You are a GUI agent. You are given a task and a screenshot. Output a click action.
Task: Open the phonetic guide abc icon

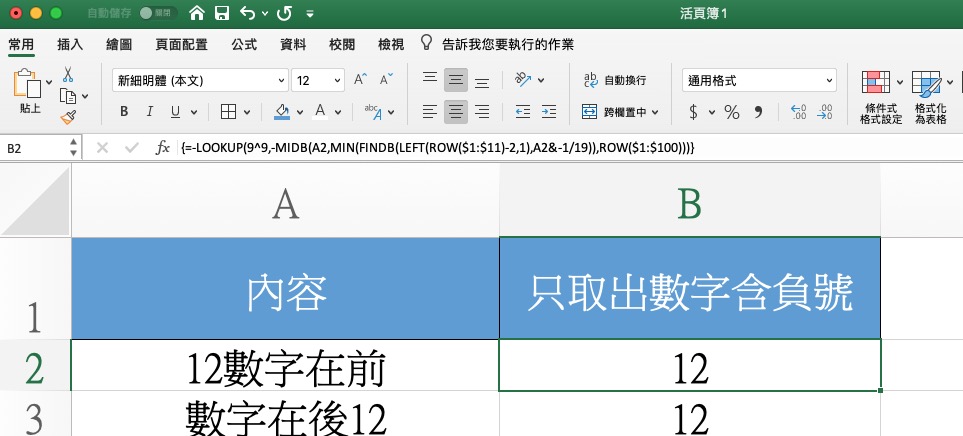[x=373, y=112]
